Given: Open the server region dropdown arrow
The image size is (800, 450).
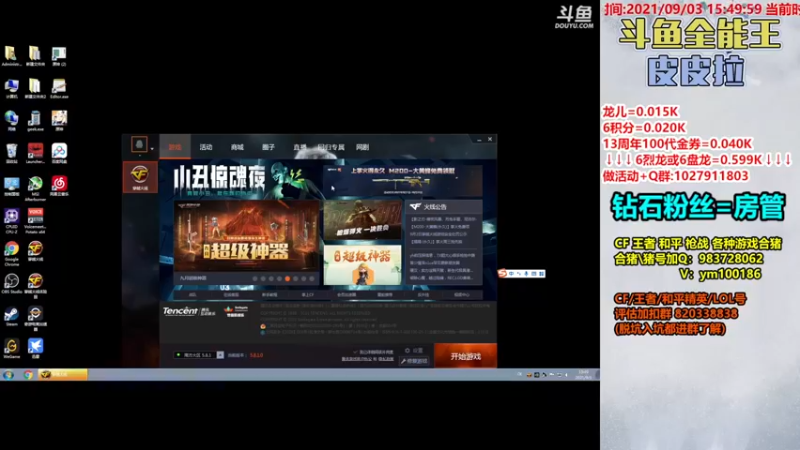Looking at the screenshot, I should pos(220,355).
